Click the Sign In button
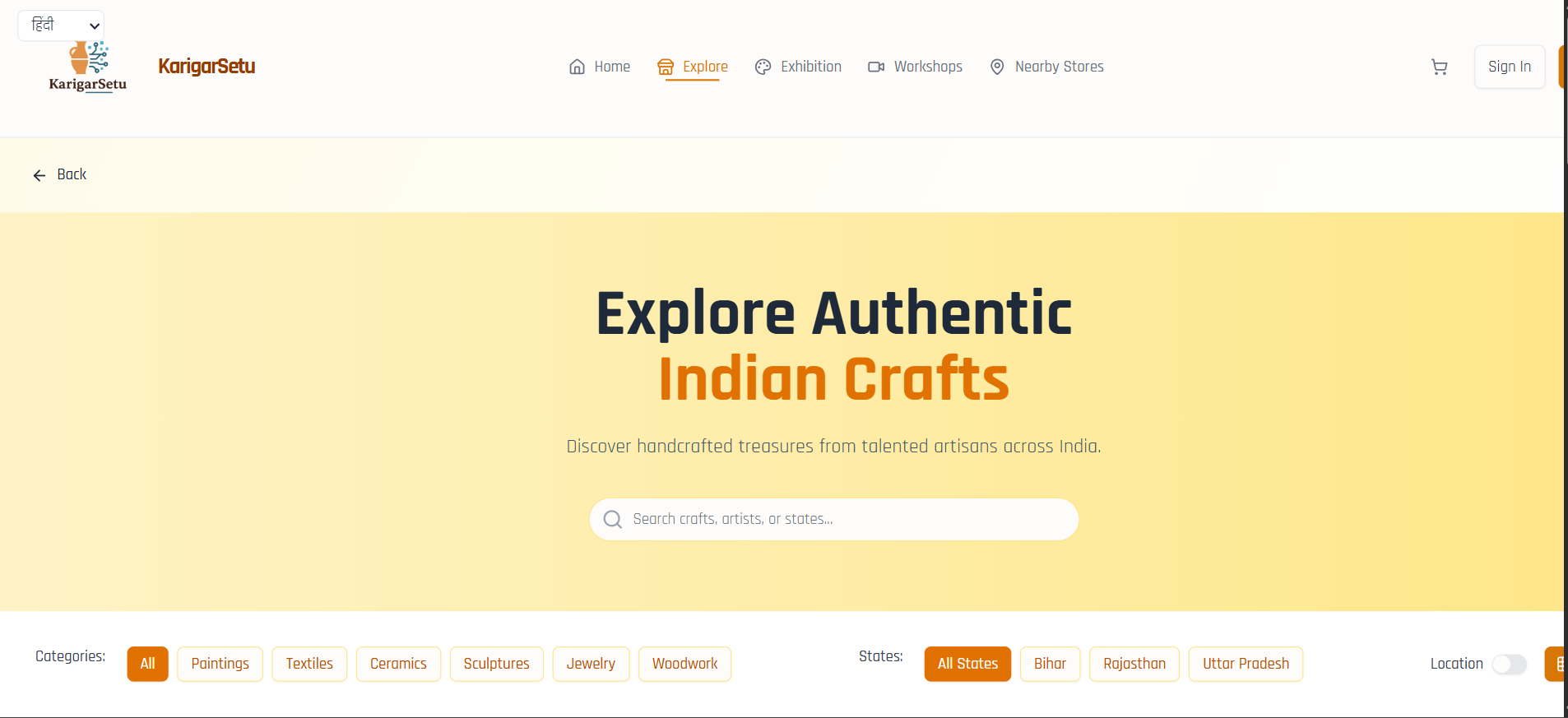Viewport: 1568px width, 718px height. point(1510,67)
